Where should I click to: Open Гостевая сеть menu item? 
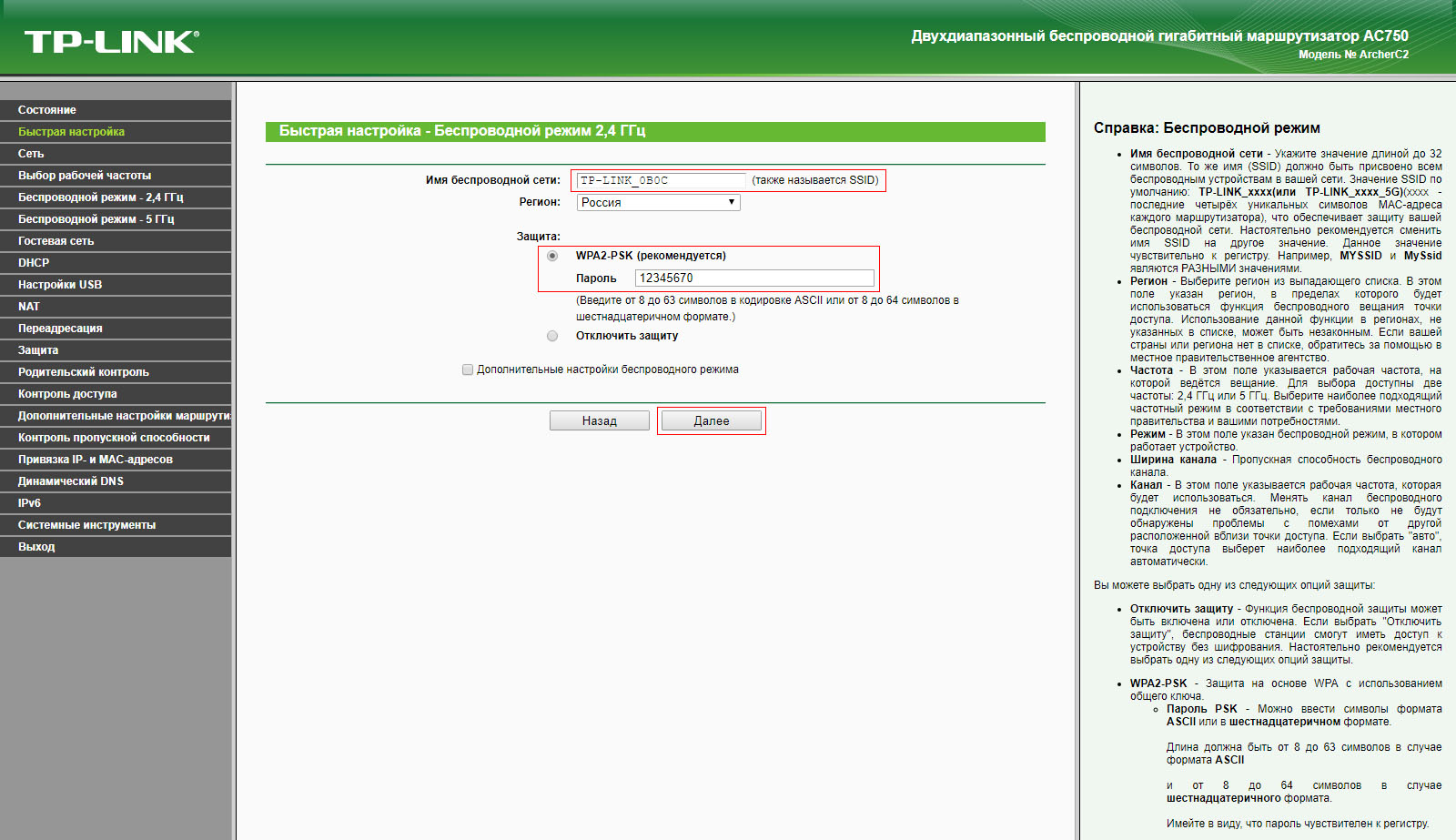coord(116,241)
